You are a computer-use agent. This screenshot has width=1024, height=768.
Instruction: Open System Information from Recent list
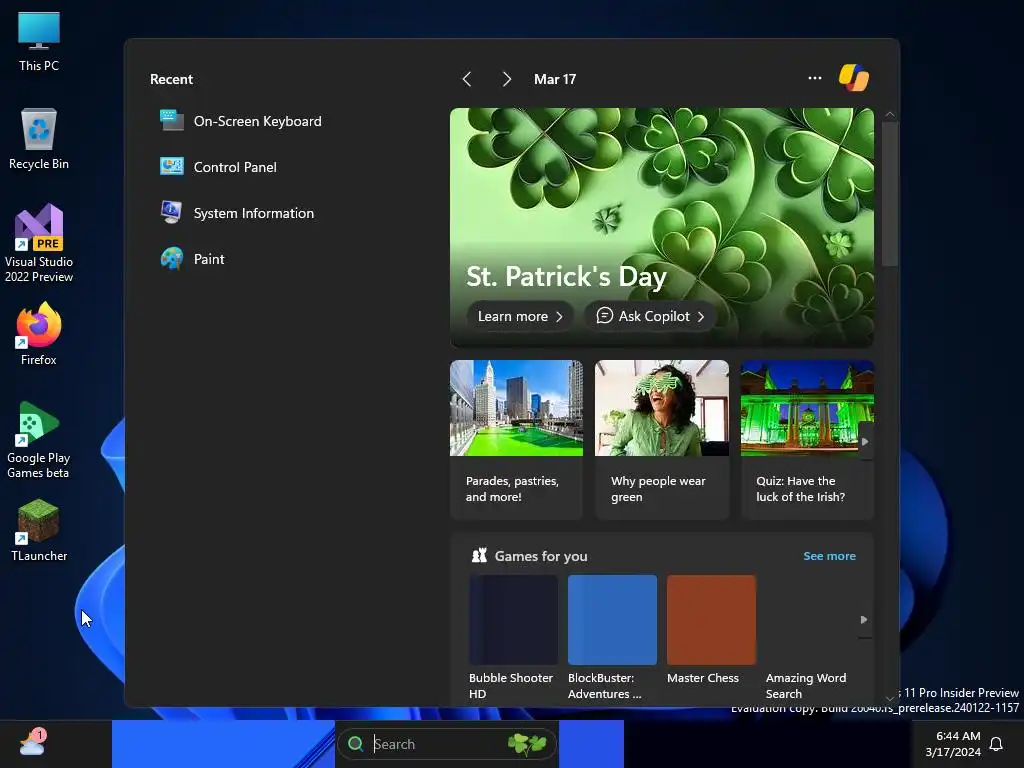point(236,213)
